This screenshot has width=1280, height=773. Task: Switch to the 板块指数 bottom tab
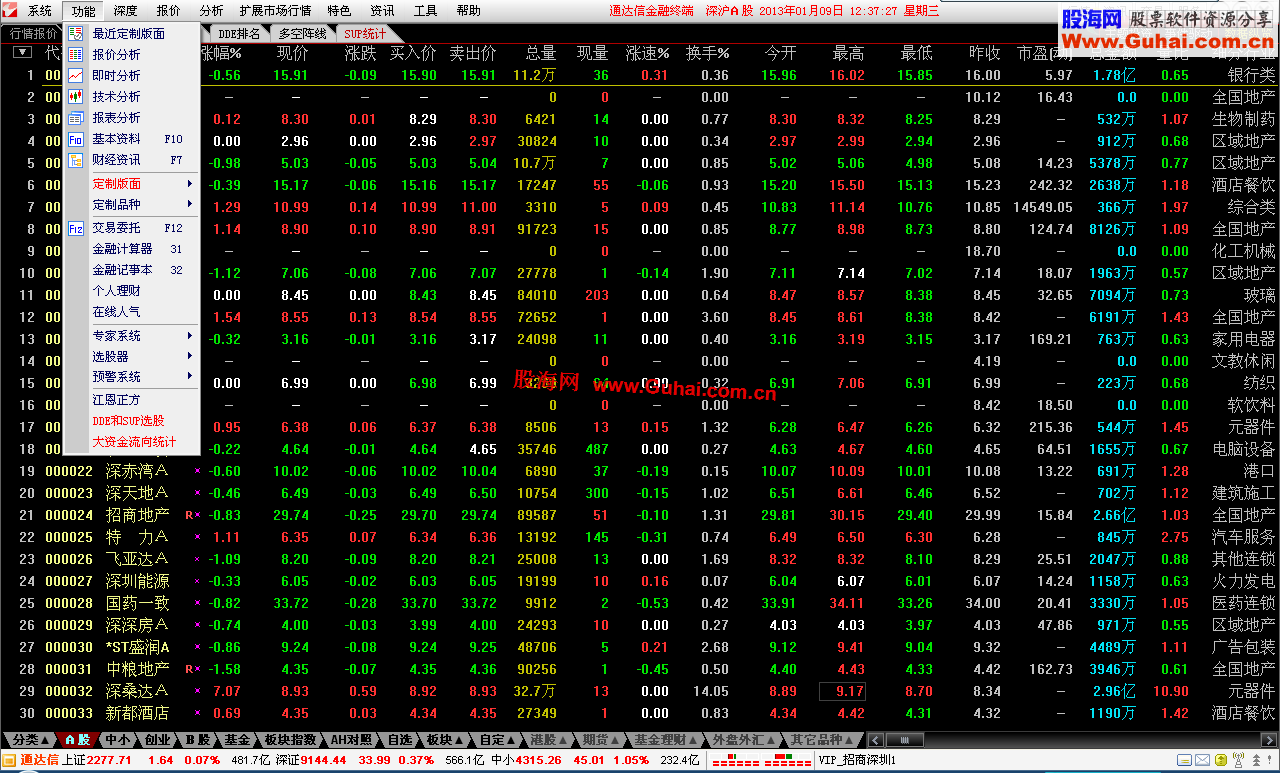tap(290, 741)
